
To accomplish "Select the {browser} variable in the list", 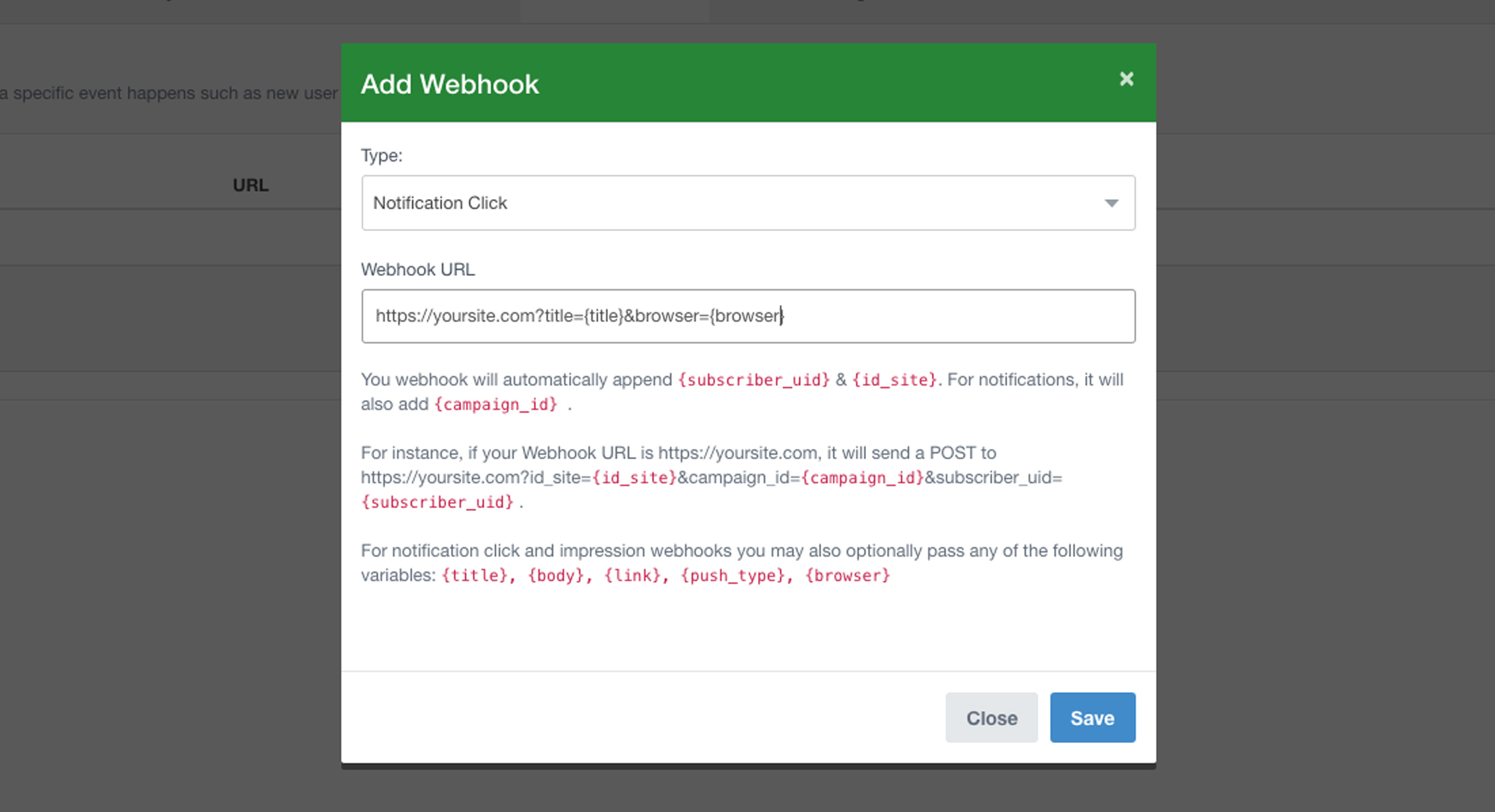I will click(848, 575).
